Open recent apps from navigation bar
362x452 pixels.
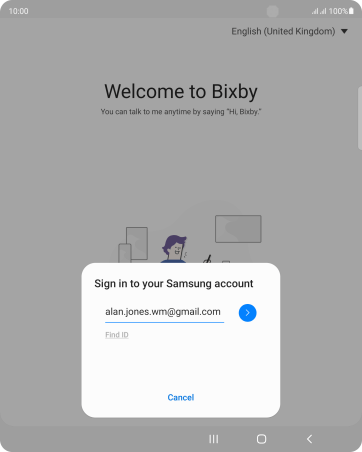[214, 439]
